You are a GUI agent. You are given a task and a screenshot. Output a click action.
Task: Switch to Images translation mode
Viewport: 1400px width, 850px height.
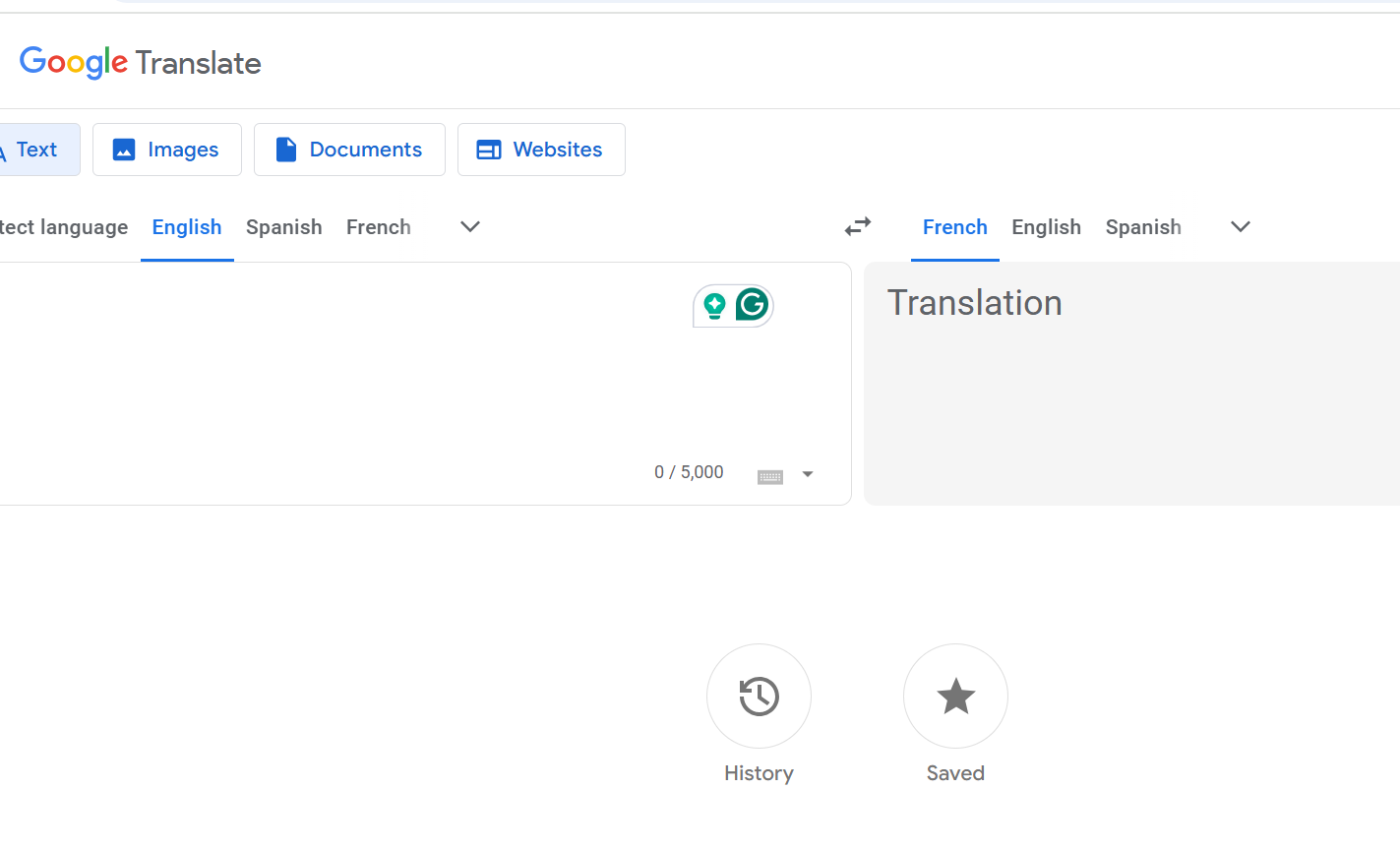point(167,150)
